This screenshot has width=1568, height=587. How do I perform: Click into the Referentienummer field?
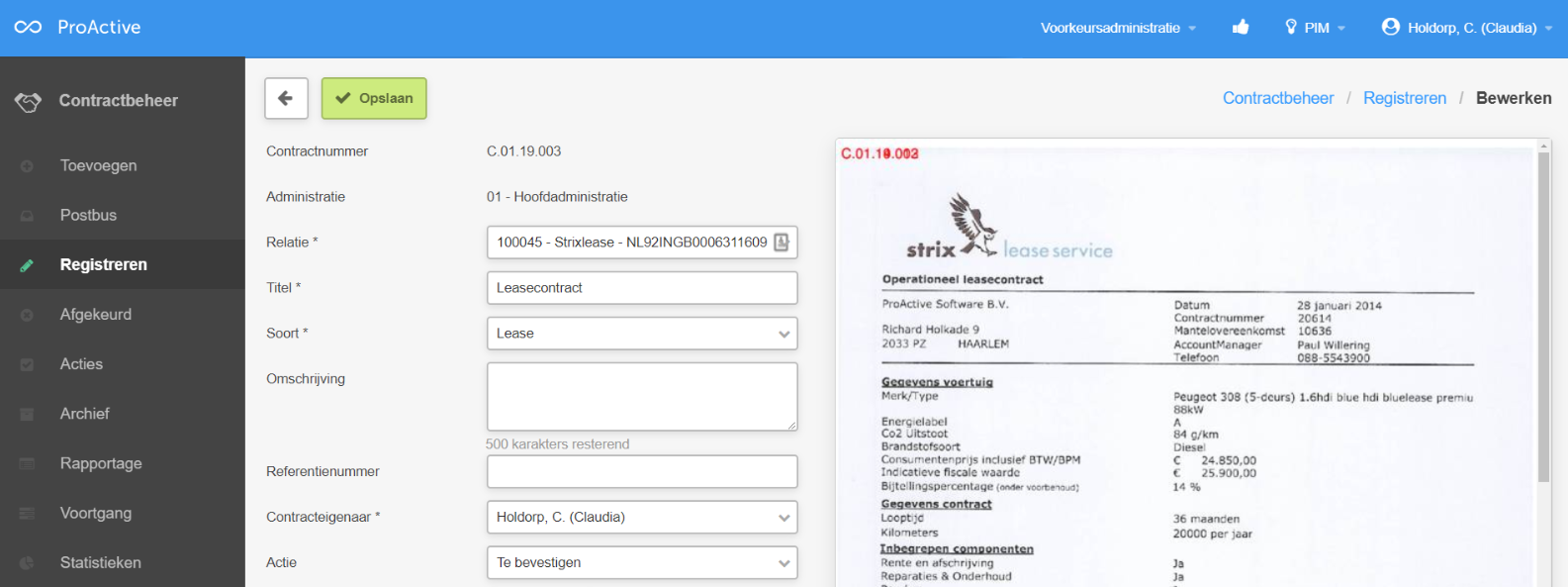click(x=642, y=471)
